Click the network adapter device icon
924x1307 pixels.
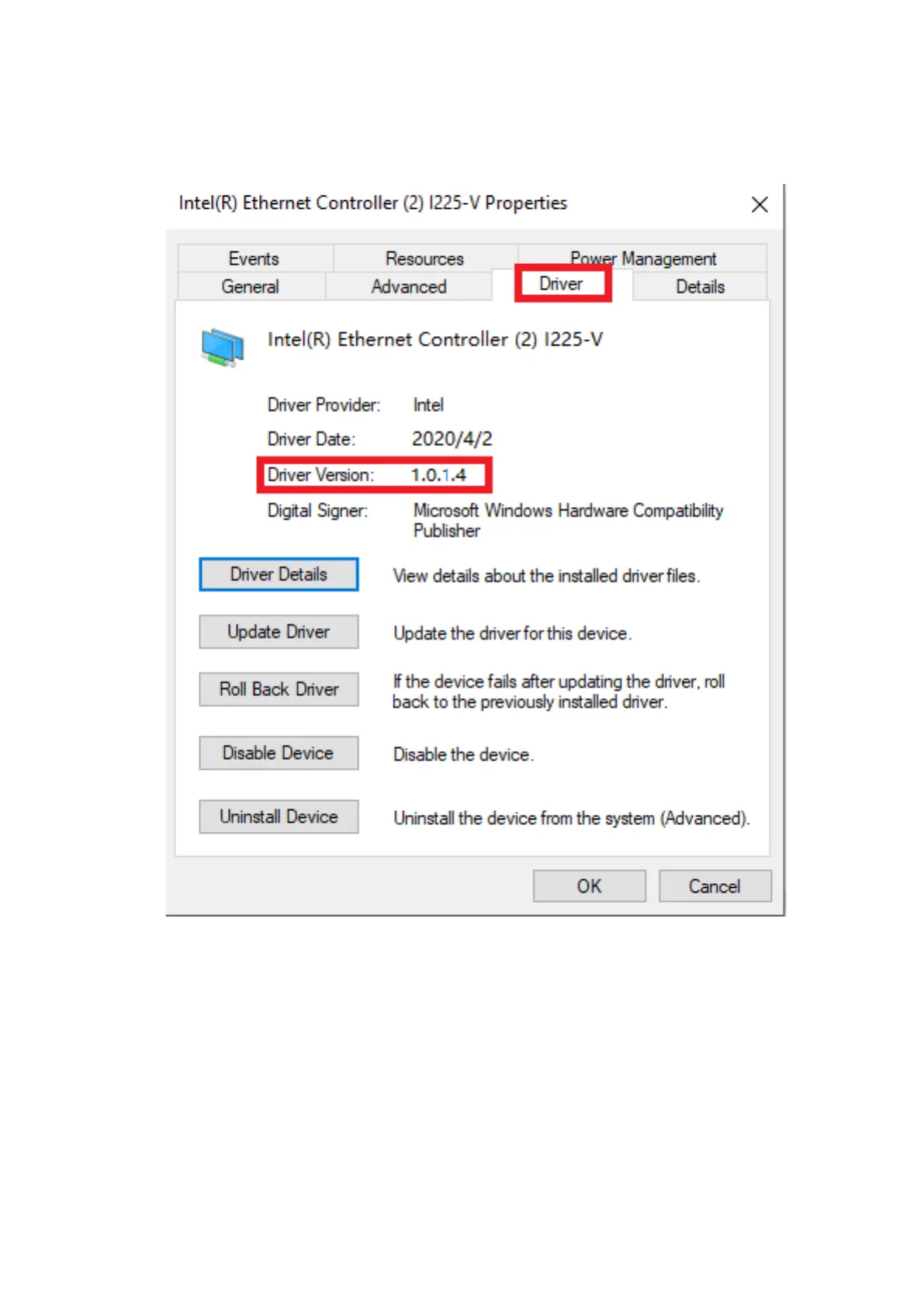223,347
